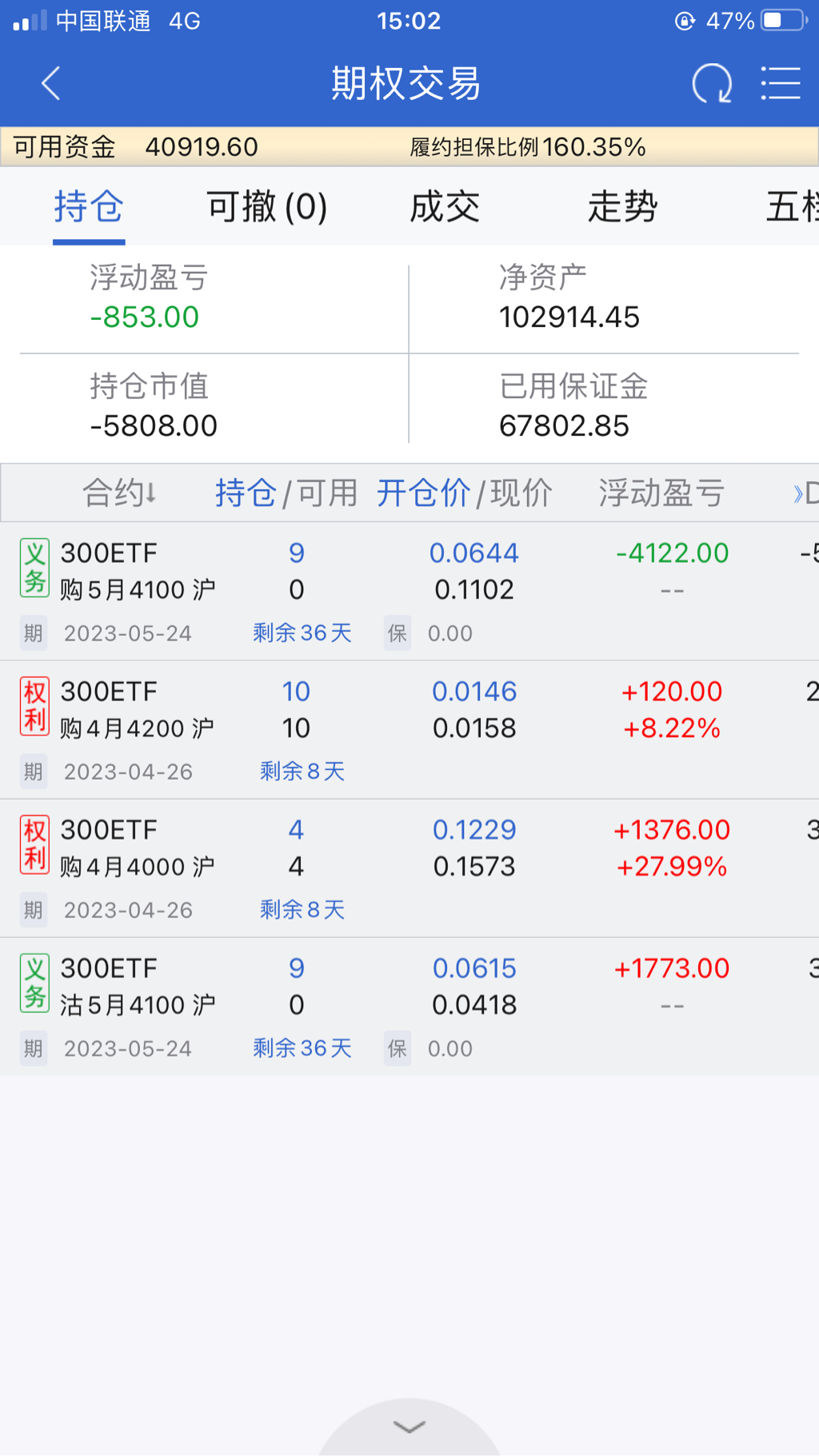
Task: Tap the 权利 badge on 购4月4000 row
Action: click(34, 845)
